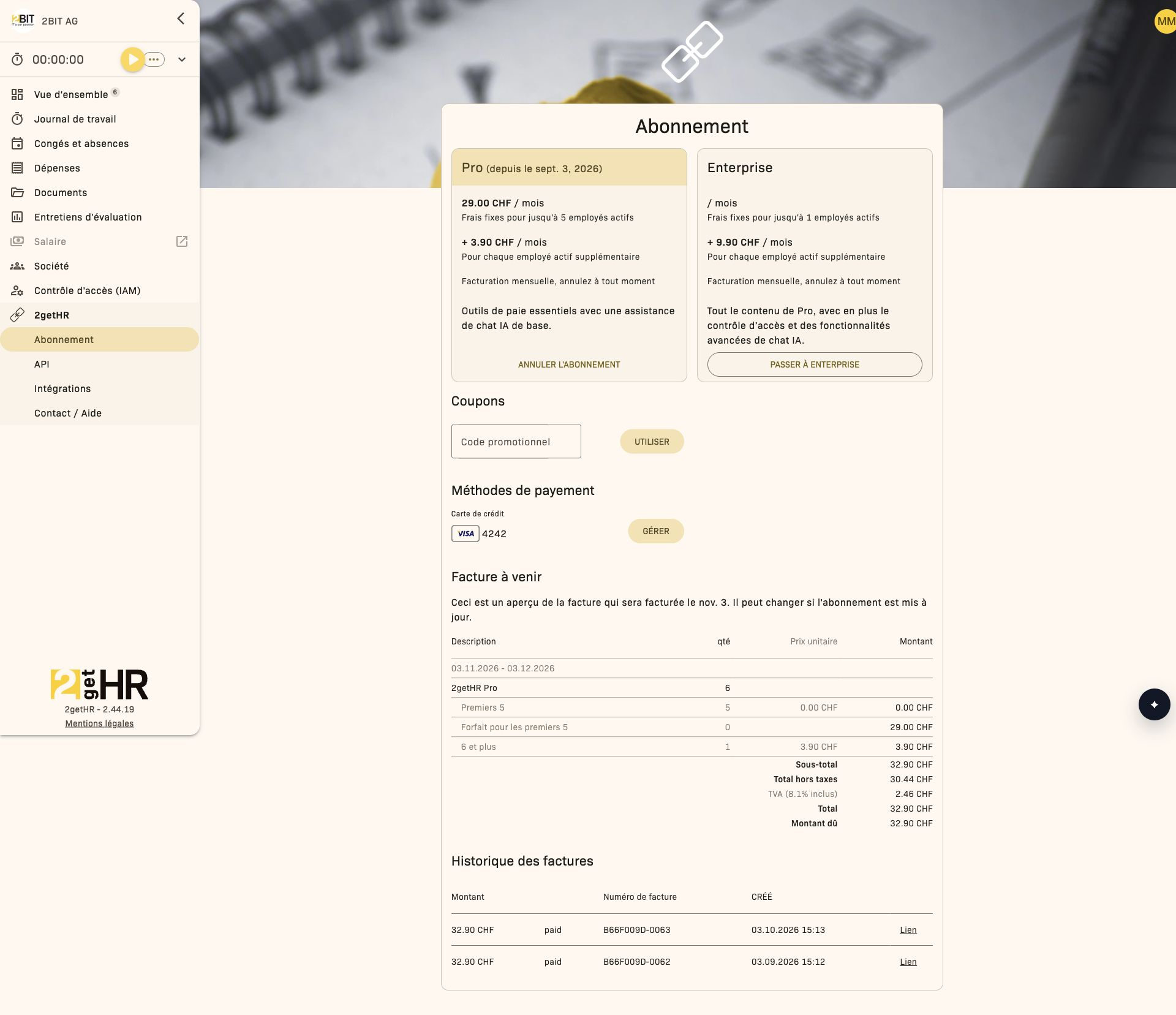Click Mentions légales link
Viewport: 1176px width, 1015px height.
(x=99, y=723)
